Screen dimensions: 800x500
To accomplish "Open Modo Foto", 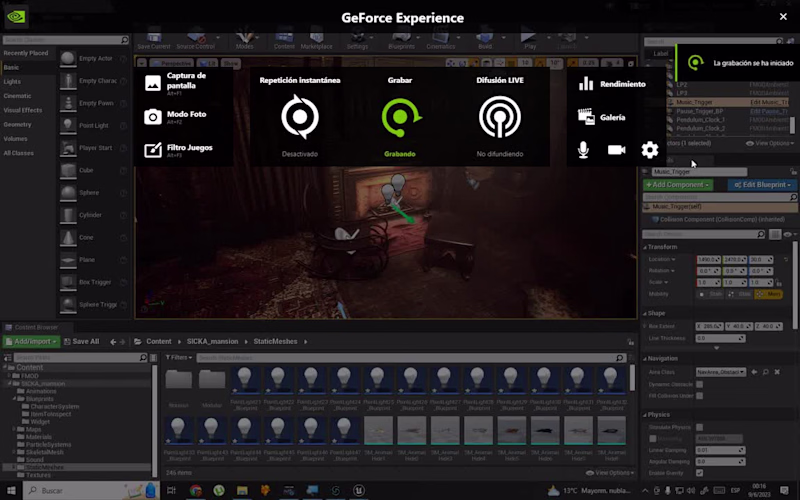I will 175,117.
